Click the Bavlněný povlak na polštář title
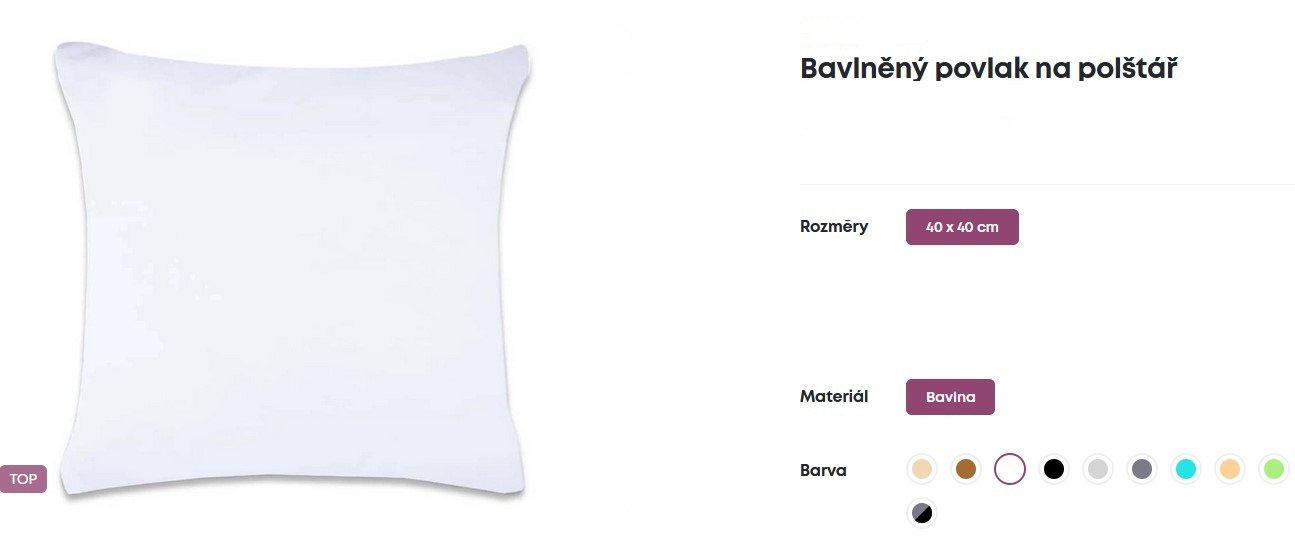This screenshot has height=555, width=1295. [x=991, y=70]
